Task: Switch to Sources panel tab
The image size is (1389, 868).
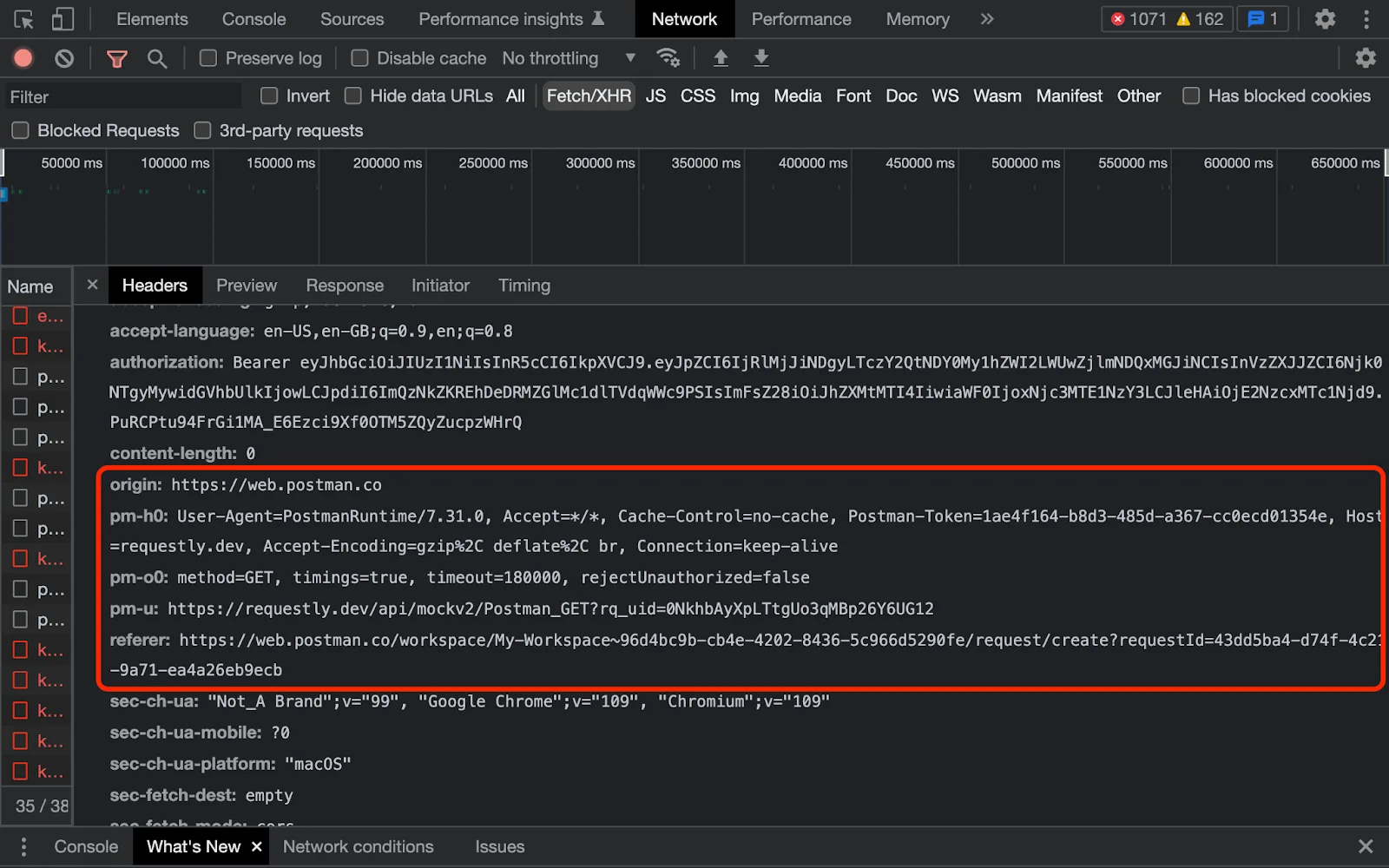Action: [352, 19]
